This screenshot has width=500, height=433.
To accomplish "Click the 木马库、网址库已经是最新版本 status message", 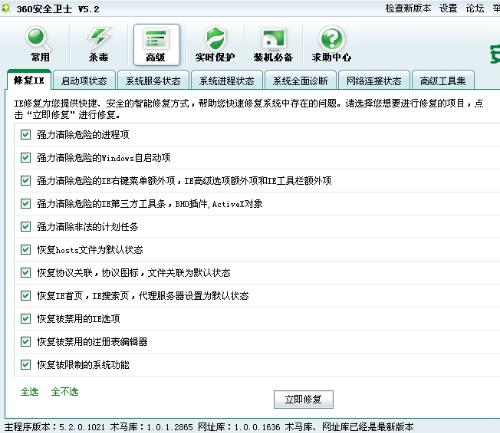I will 349,427.
